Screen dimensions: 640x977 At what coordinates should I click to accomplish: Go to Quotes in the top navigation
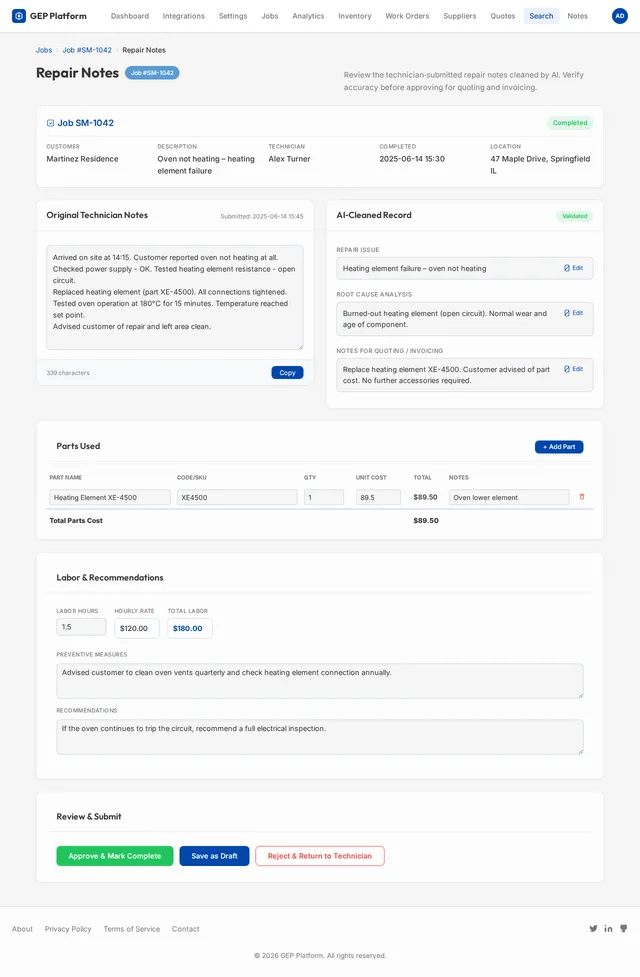(502, 16)
